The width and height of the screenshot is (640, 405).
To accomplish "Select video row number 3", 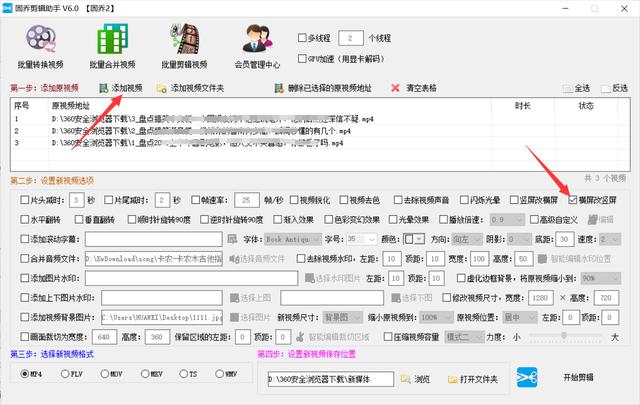I will (251, 143).
